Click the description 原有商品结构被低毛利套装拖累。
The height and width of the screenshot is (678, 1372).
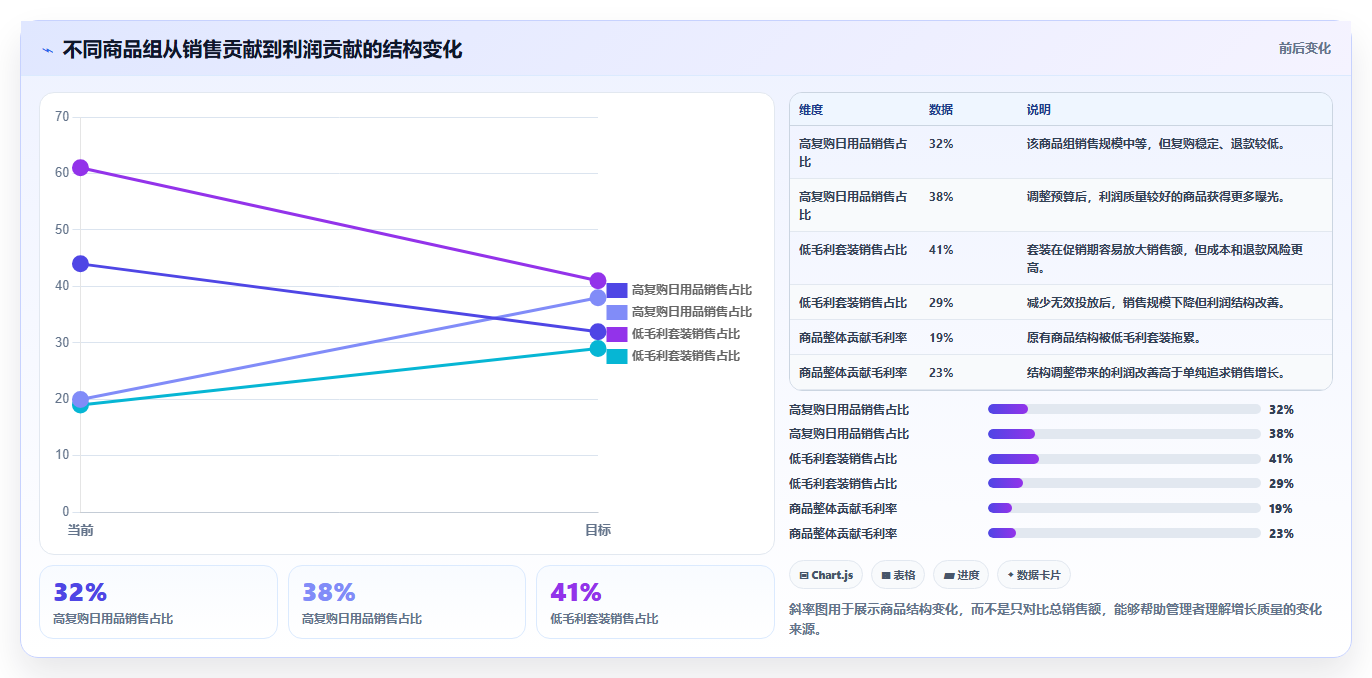1115,337
